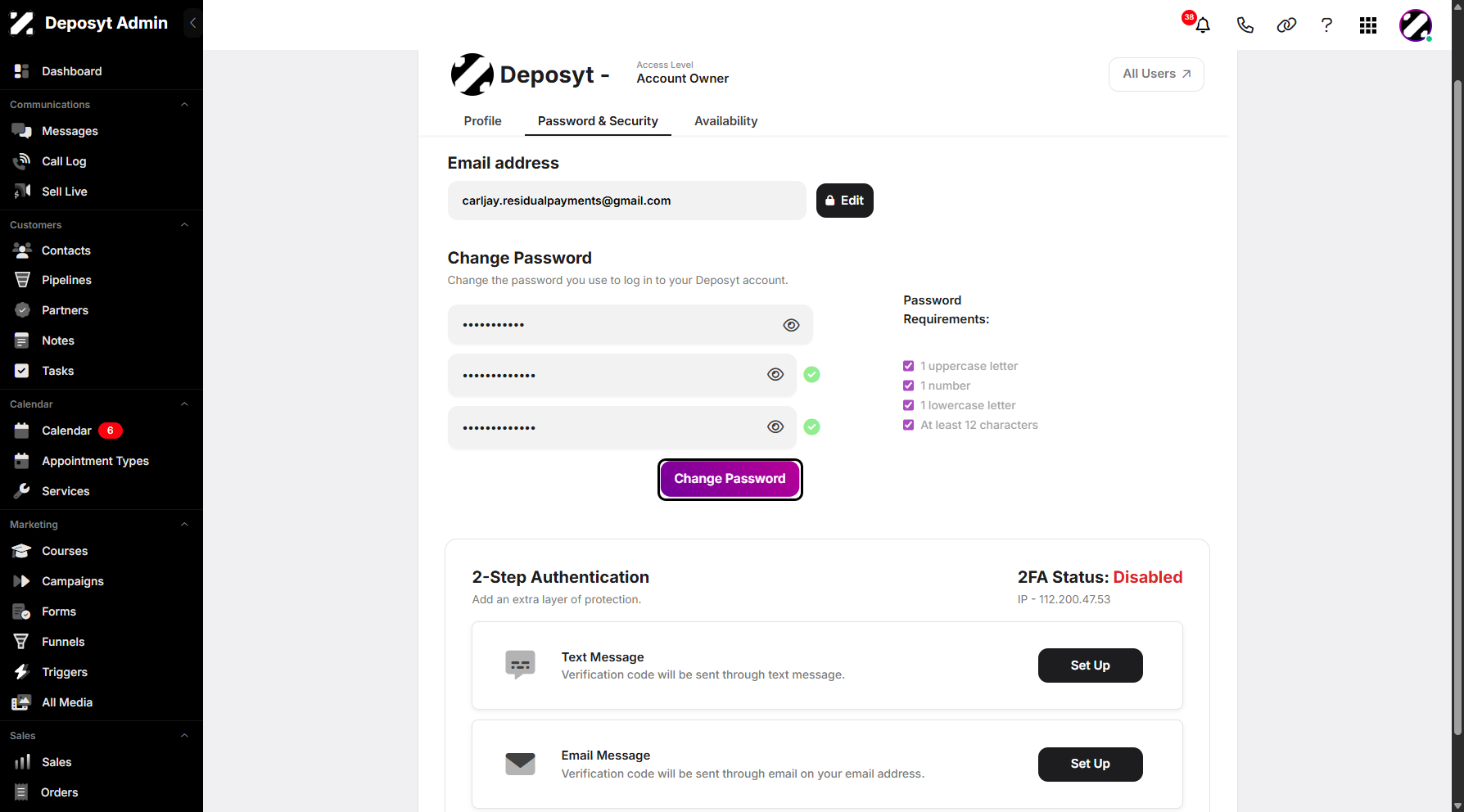Collapse the sidebar with the arrow
The height and width of the screenshot is (812, 1464).
tap(192, 23)
